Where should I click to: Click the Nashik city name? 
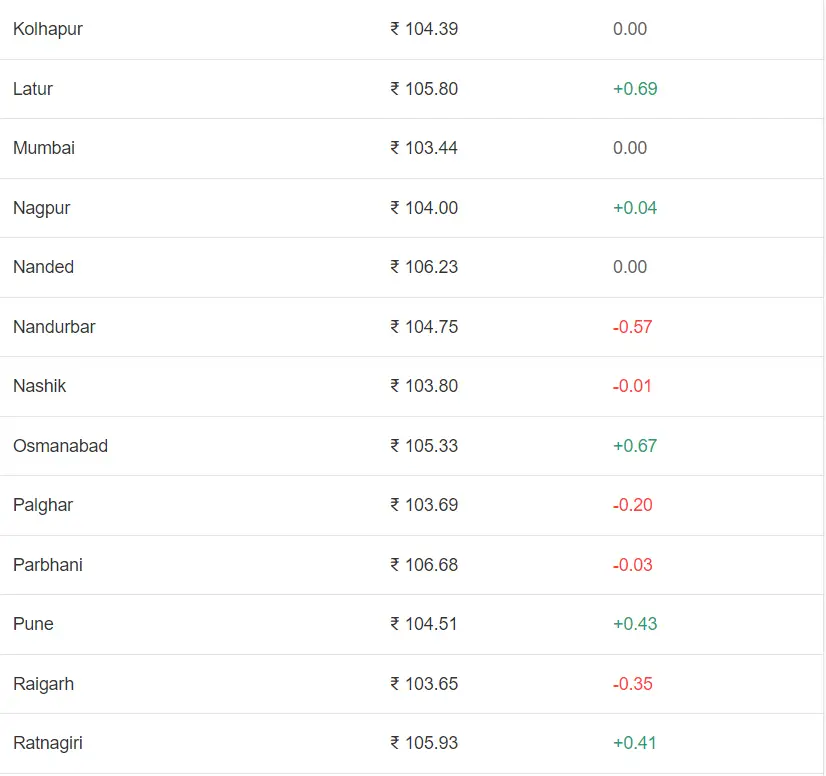point(39,386)
